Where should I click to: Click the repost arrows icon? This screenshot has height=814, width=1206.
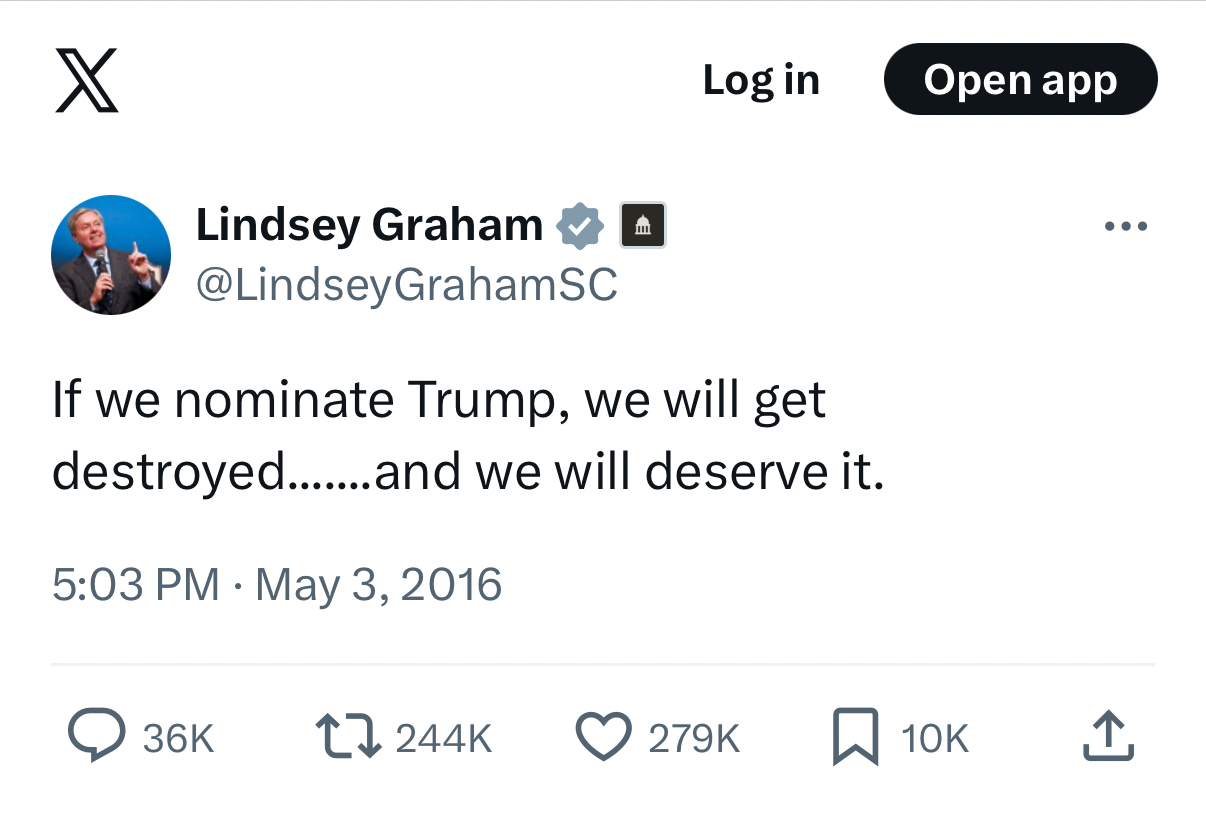(x=347, y=737)
